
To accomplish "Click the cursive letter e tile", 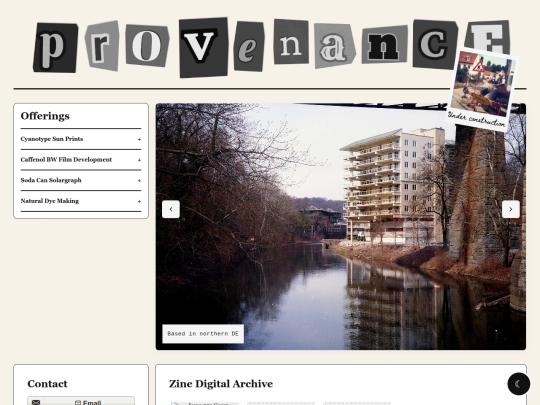I will (x=249, y=46).
